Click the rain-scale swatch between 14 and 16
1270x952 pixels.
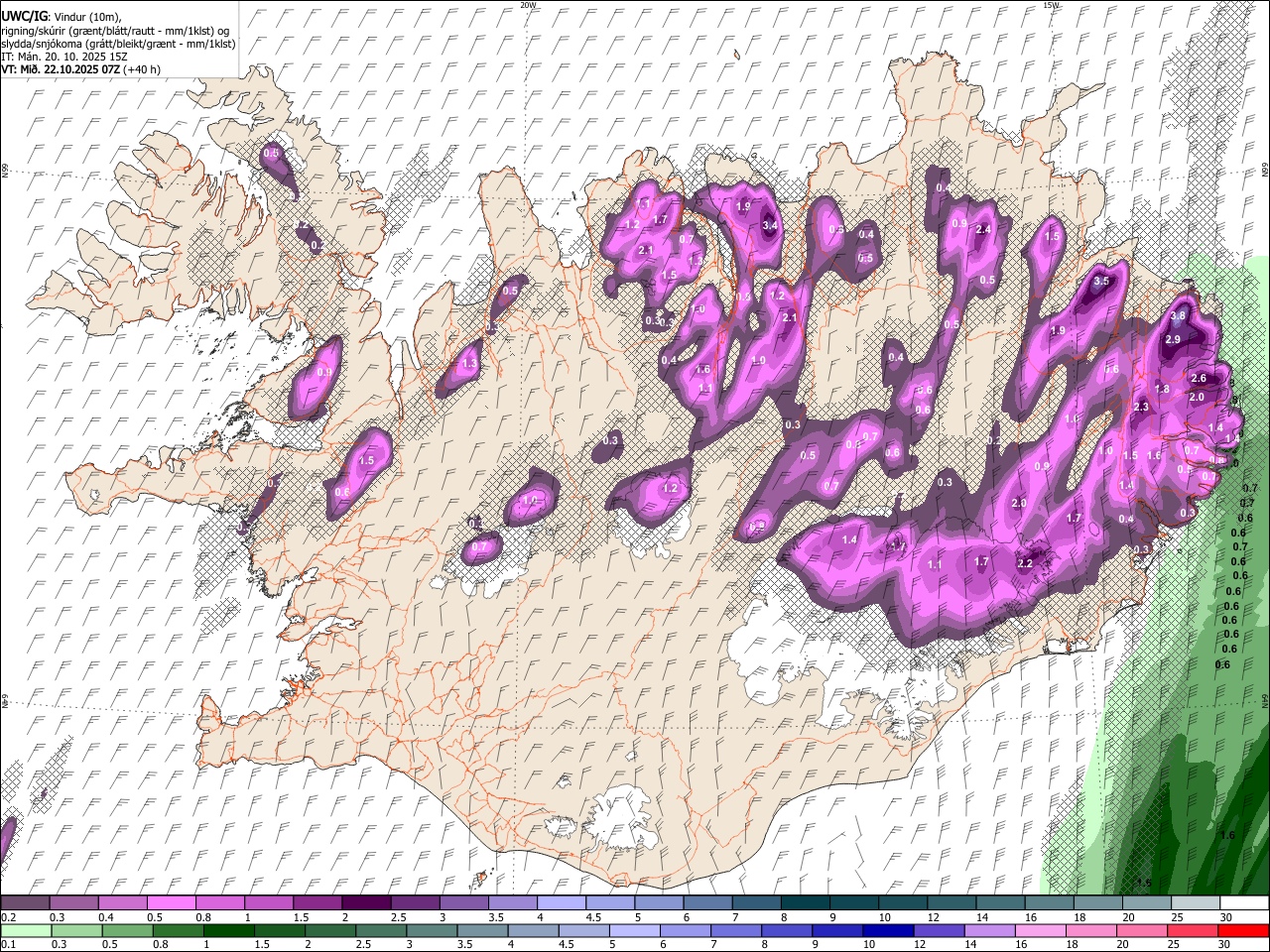991,930
